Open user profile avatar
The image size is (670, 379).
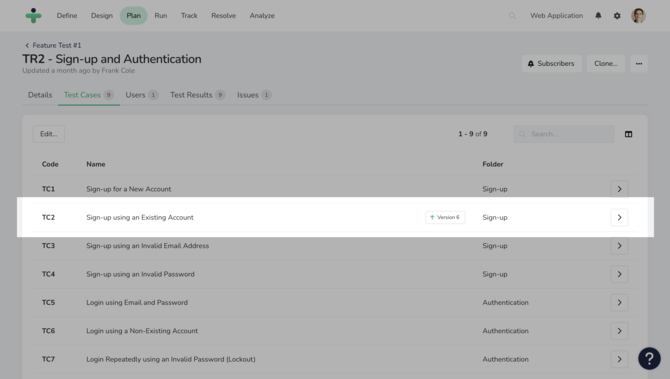(638, 16)
